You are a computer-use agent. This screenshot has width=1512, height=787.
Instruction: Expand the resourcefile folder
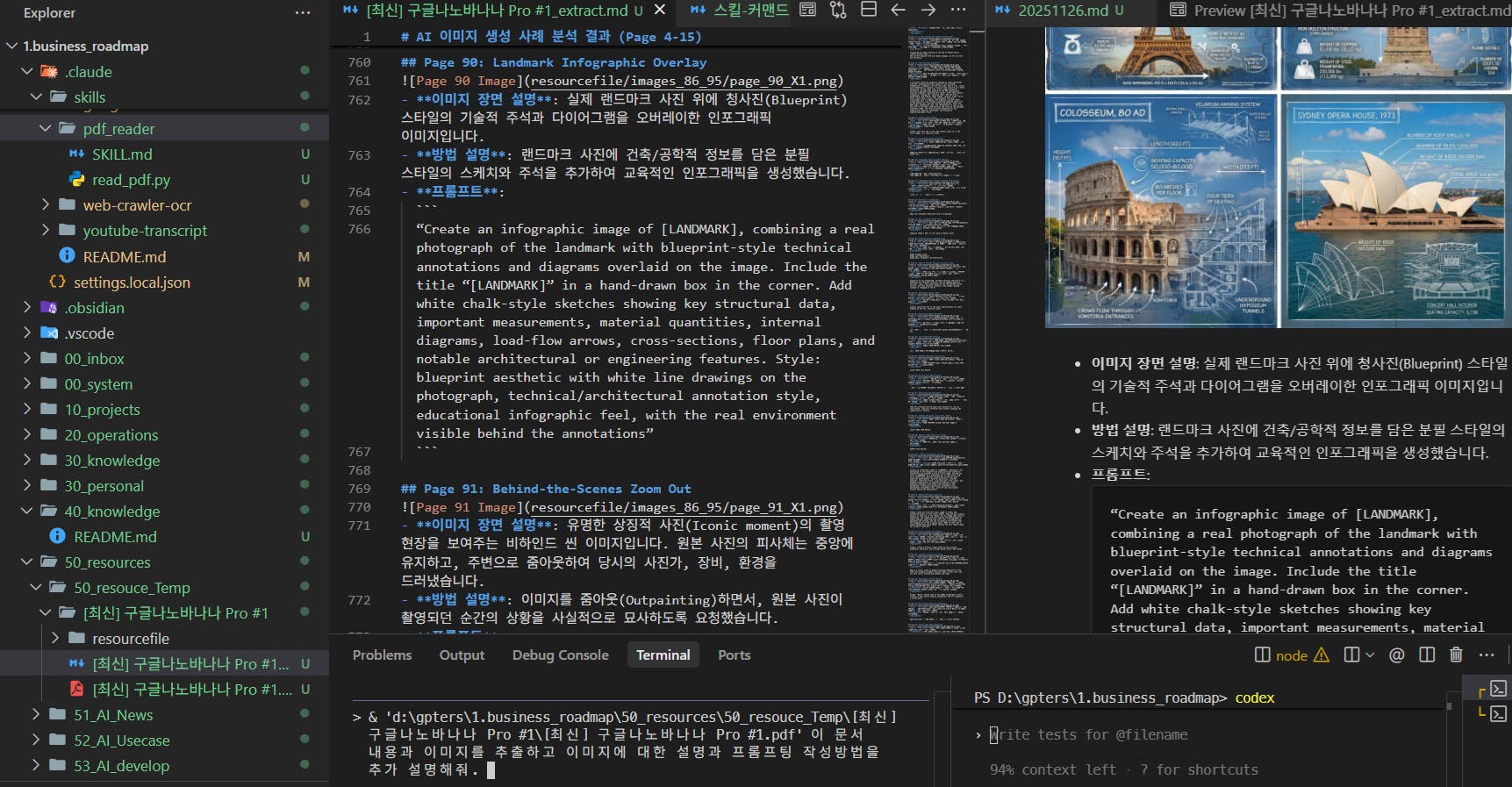55,638
